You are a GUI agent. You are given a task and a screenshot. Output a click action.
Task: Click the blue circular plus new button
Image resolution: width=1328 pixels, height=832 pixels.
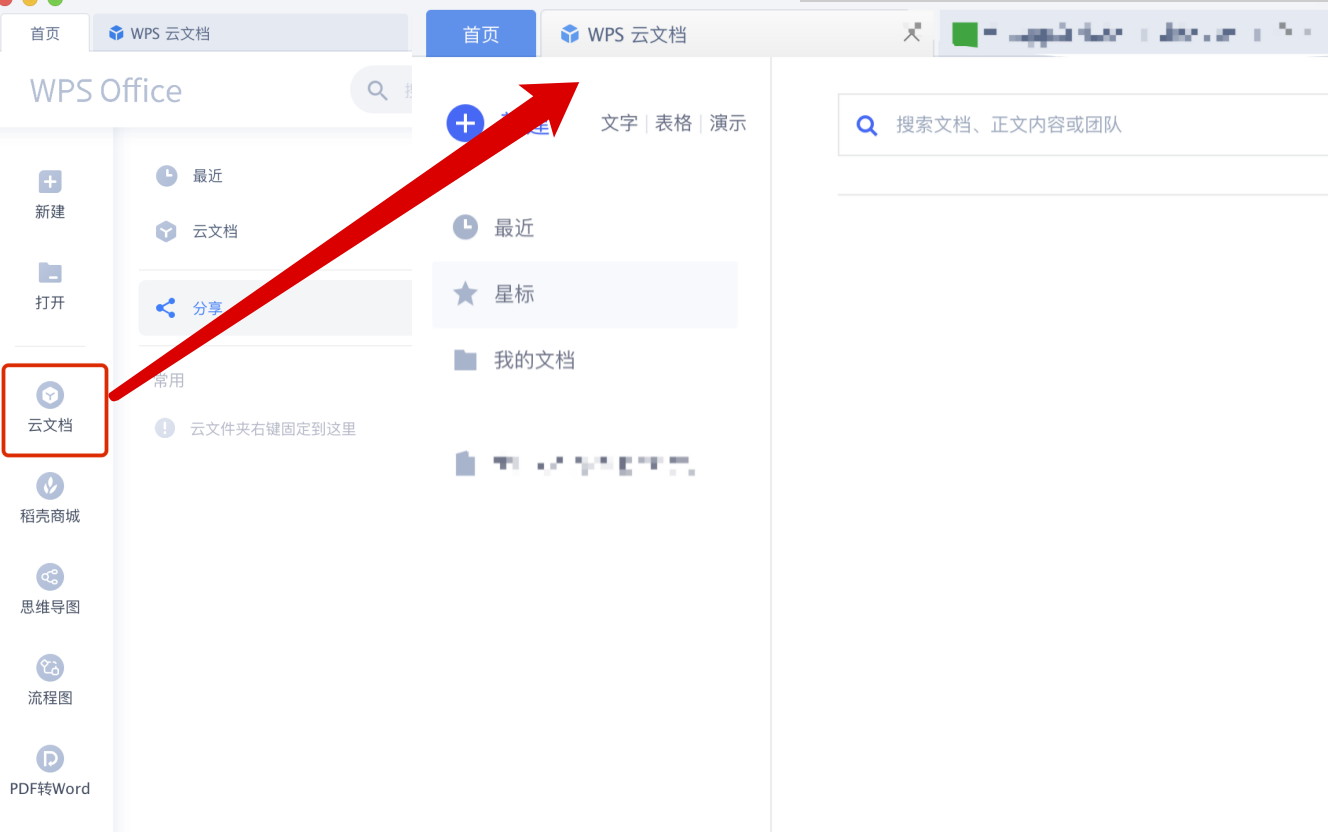465,124
